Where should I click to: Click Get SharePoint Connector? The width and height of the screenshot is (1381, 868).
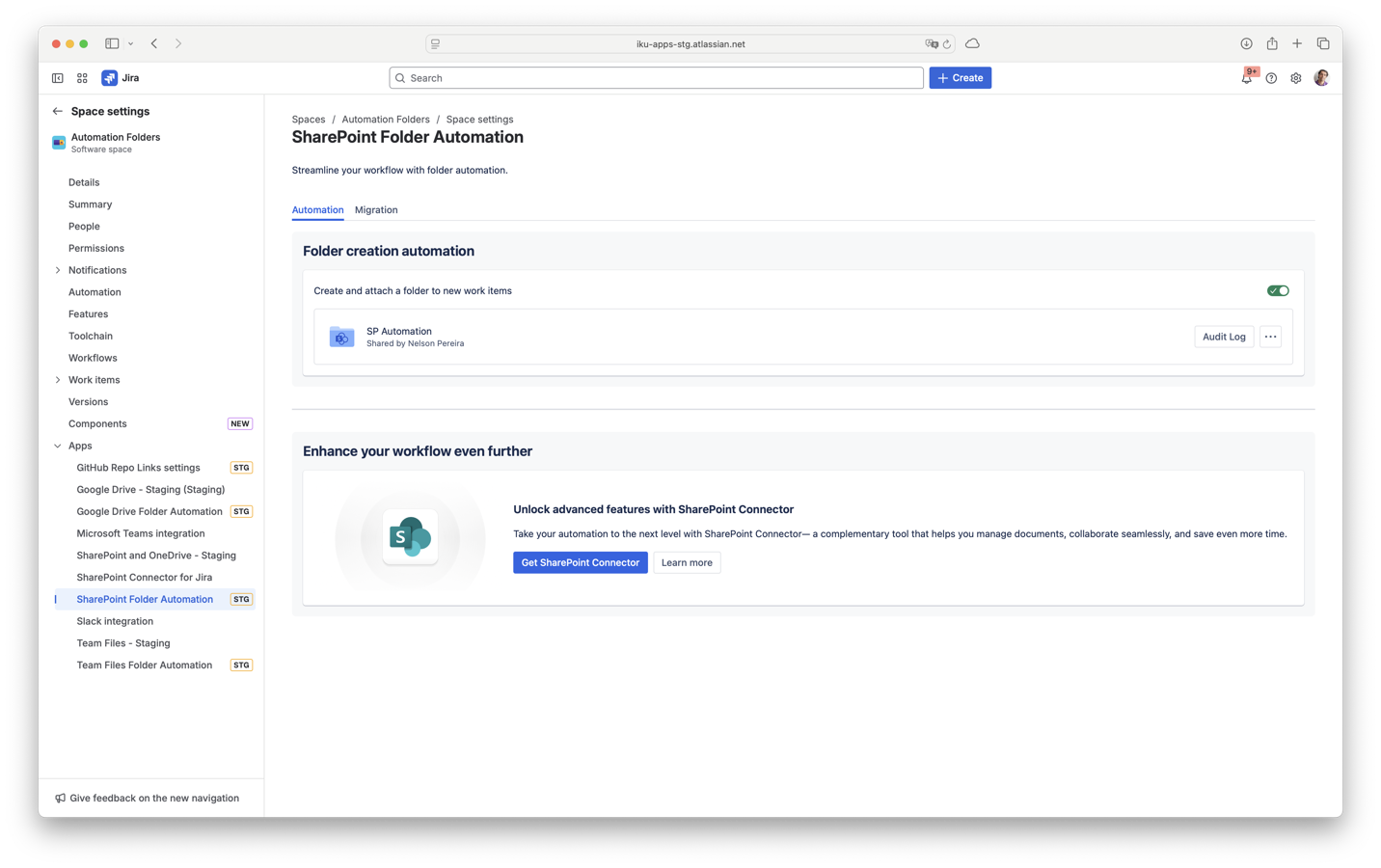coord(580,562)
